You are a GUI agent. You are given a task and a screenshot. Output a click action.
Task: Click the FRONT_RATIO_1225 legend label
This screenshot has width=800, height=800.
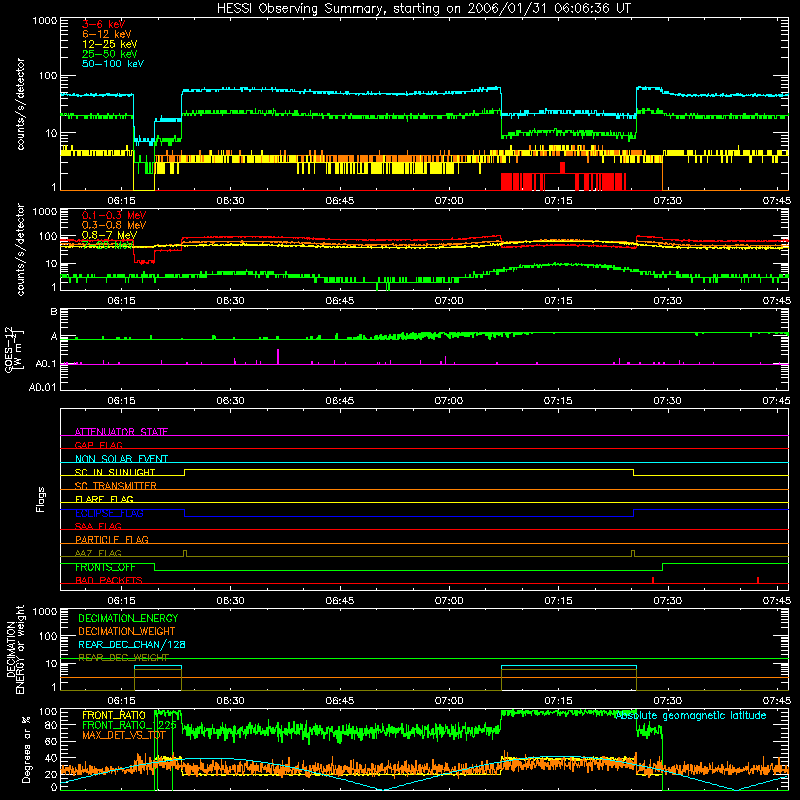point(129,725)
